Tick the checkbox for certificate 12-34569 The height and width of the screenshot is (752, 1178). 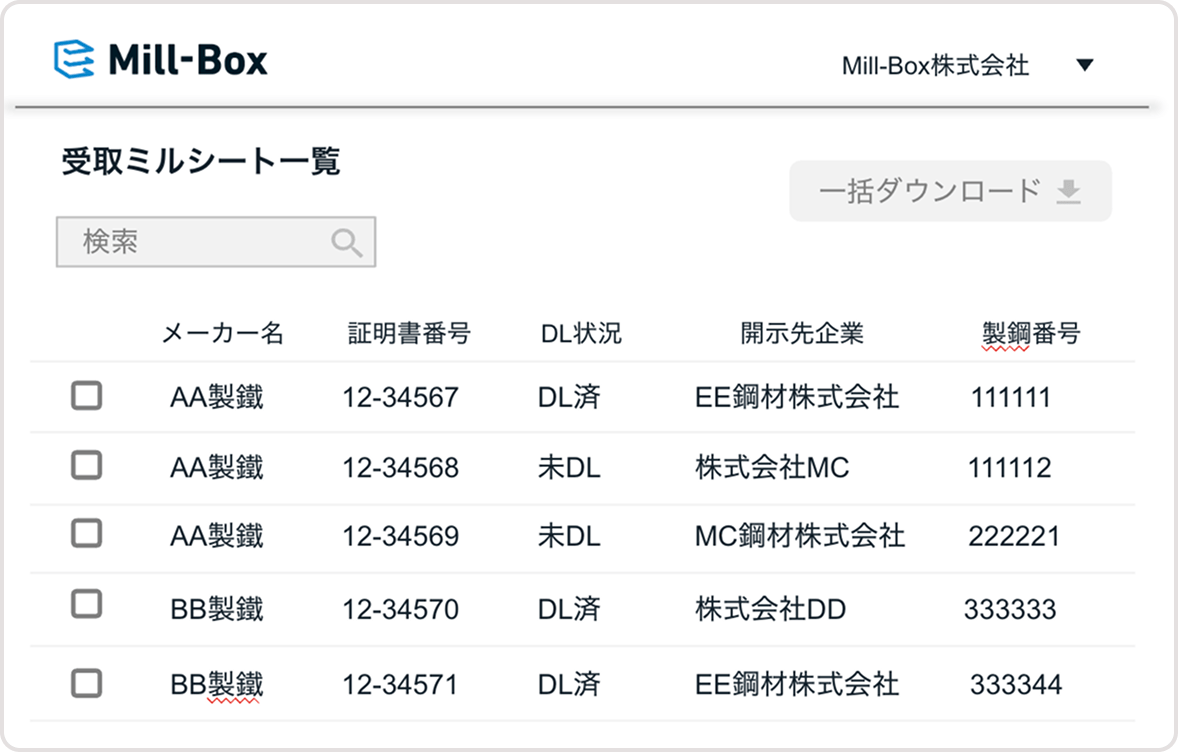(86, 533)
